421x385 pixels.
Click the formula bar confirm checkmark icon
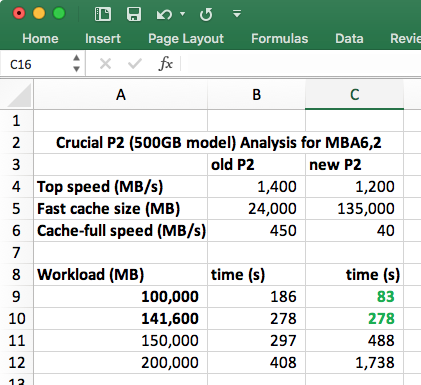tap(135, 63)
